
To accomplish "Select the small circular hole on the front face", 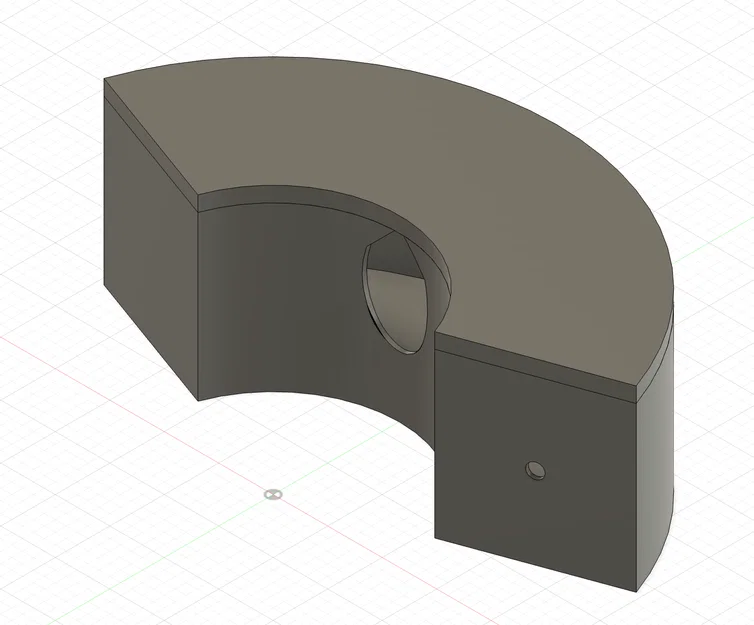I will pos(535,470).
